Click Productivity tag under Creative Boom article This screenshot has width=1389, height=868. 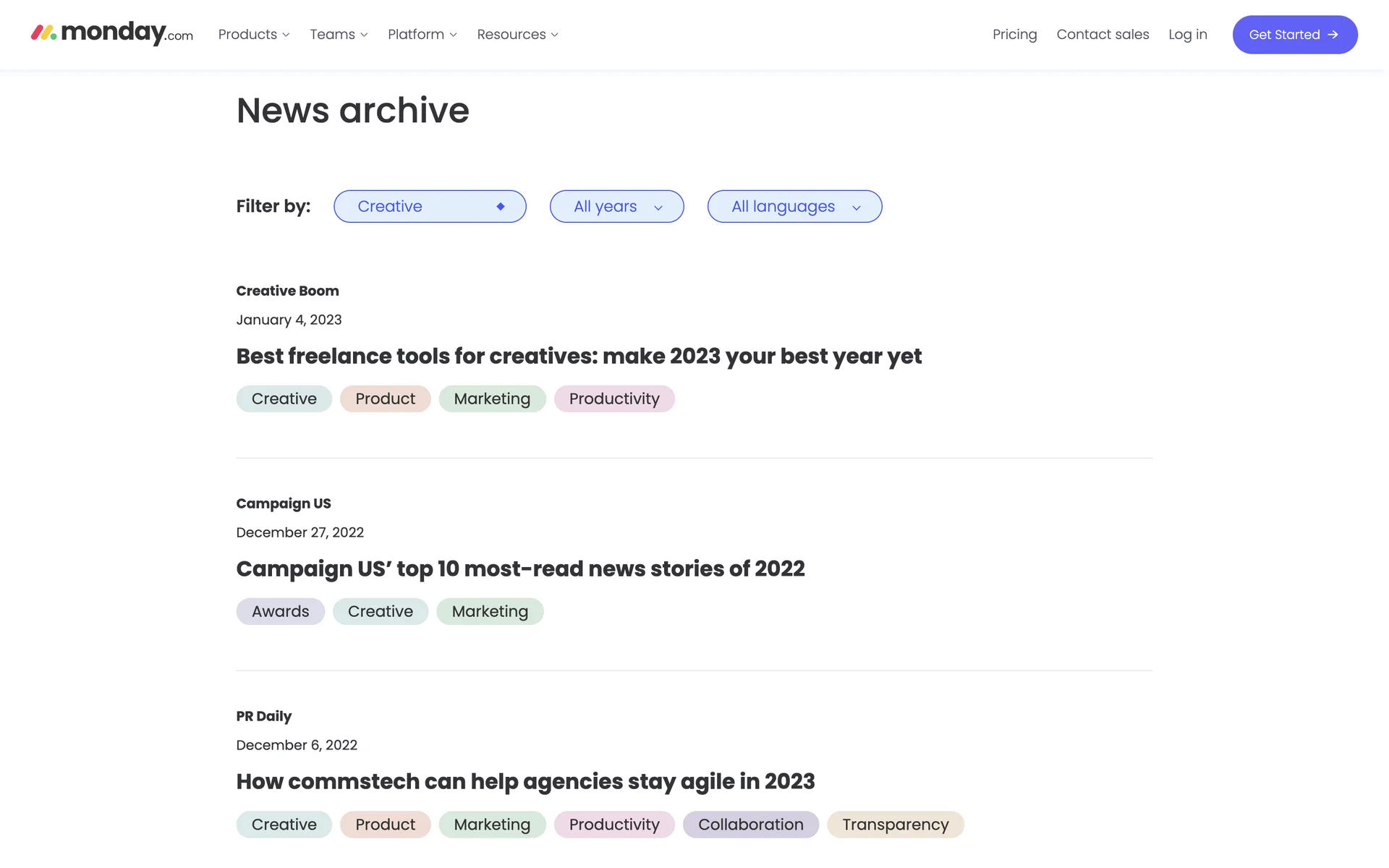click(614, 399)
